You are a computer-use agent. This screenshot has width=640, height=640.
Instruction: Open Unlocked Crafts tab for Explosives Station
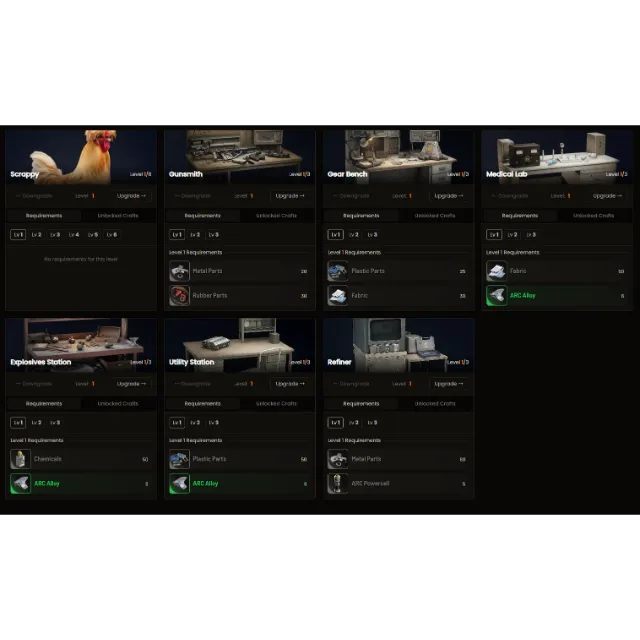point(118,403)
